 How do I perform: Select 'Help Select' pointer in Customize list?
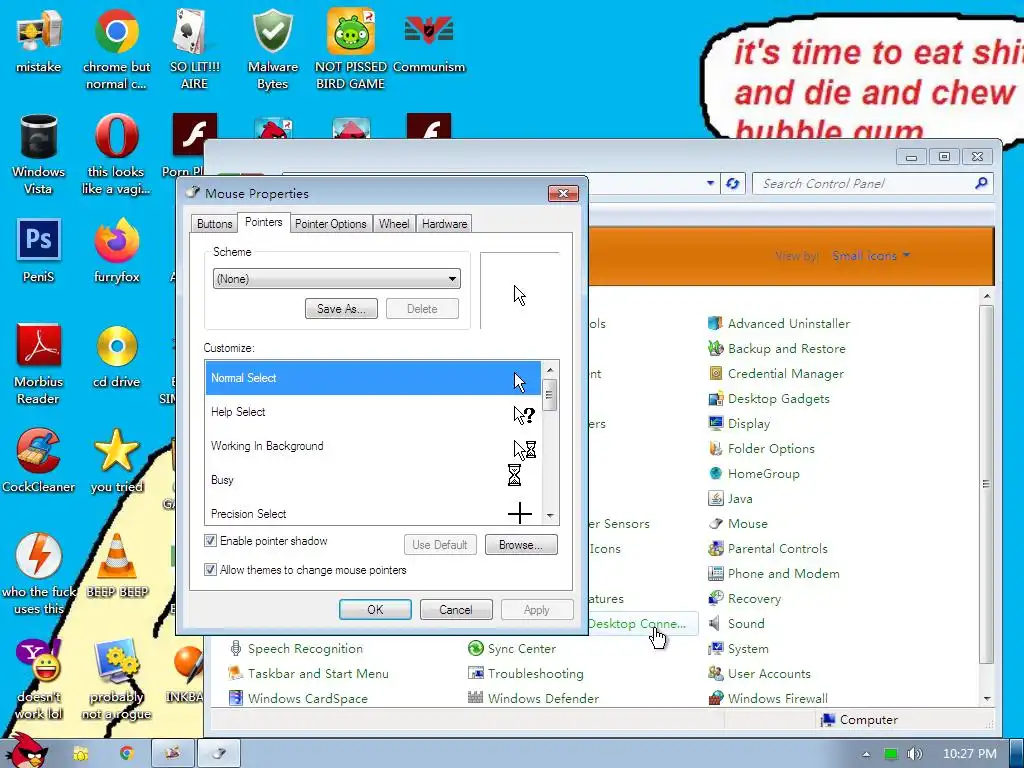point(373,412)
